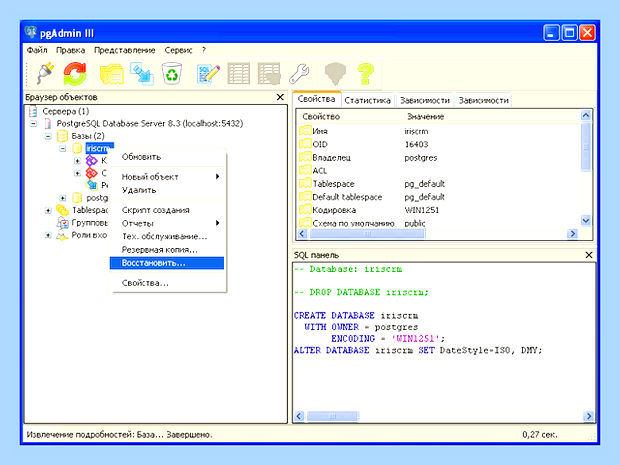Image resolution: width=620 pixels, height=465 pixels.
Task: Click the connect to server plug icon
Action: [45, 74]
